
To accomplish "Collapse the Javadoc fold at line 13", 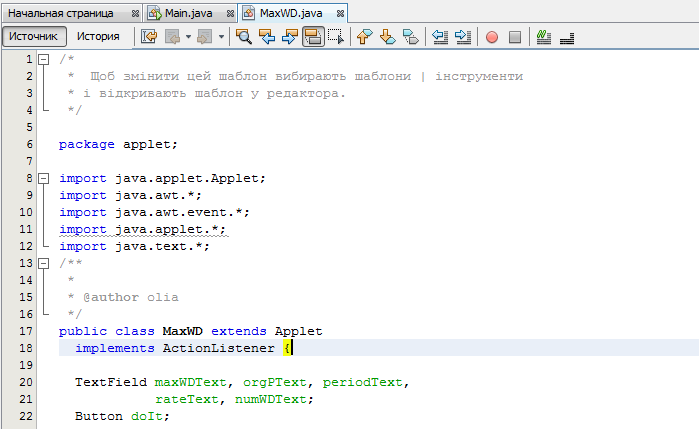I will tap(43, 264).
